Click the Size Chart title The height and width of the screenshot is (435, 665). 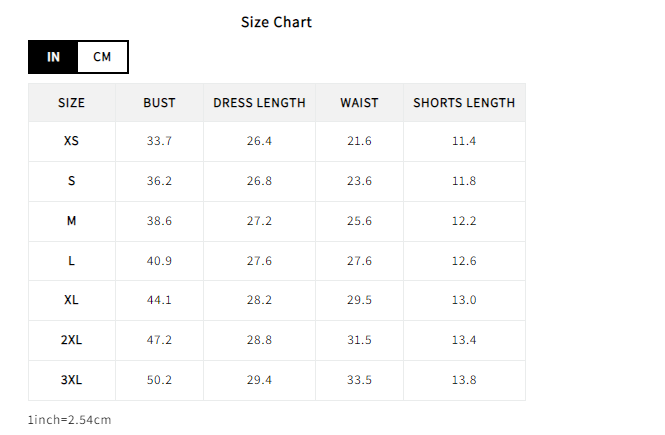277,22
